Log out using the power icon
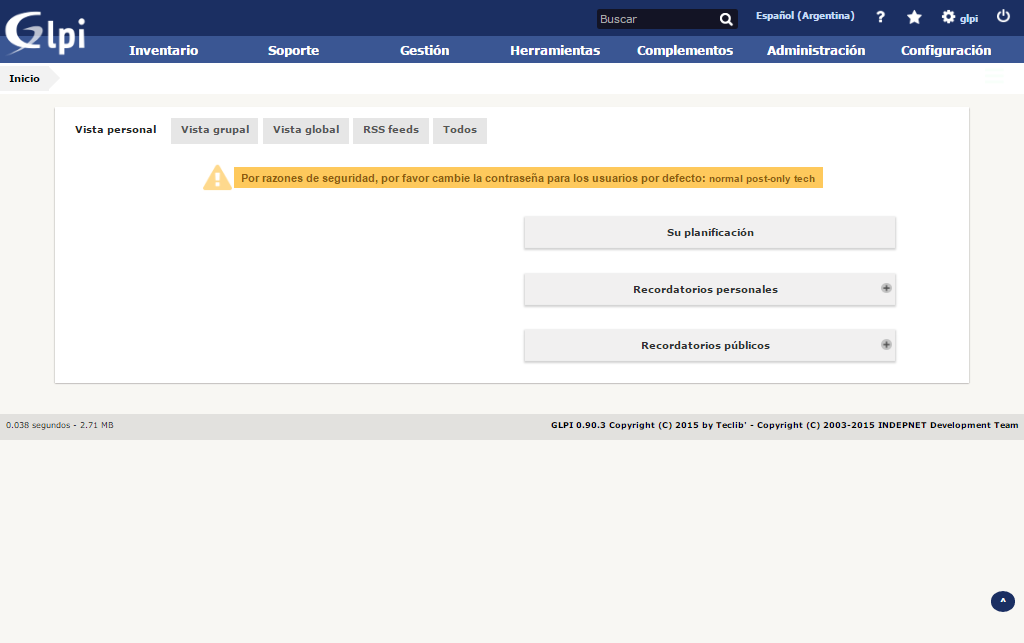This screenshot has width=1024, height=643. 1003,17
